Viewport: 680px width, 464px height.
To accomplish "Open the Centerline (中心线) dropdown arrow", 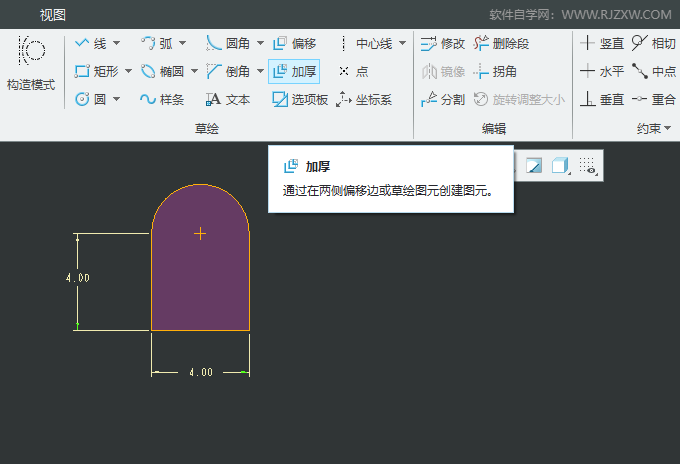I will 402,43.
